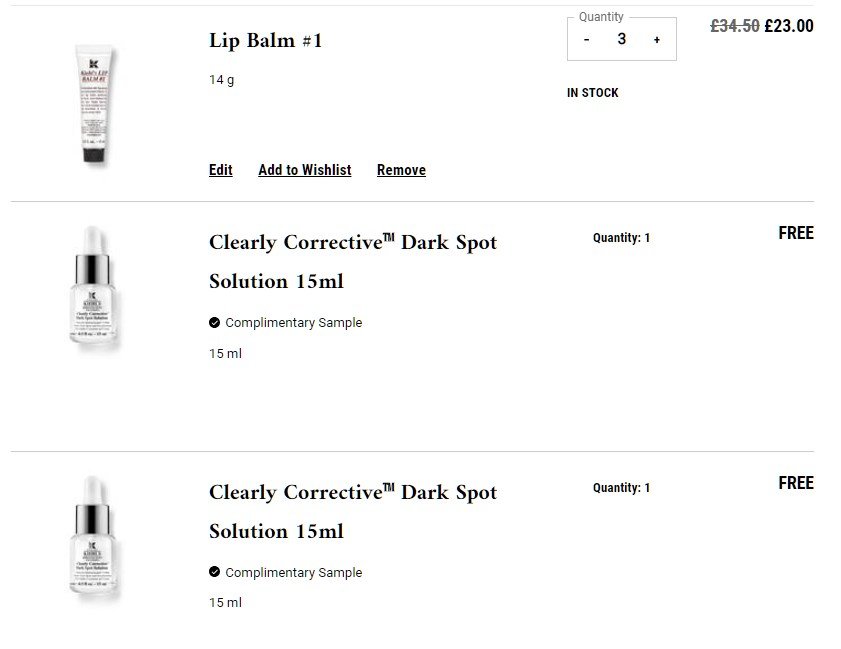Click the IN STOCK status label

[593, 93]
